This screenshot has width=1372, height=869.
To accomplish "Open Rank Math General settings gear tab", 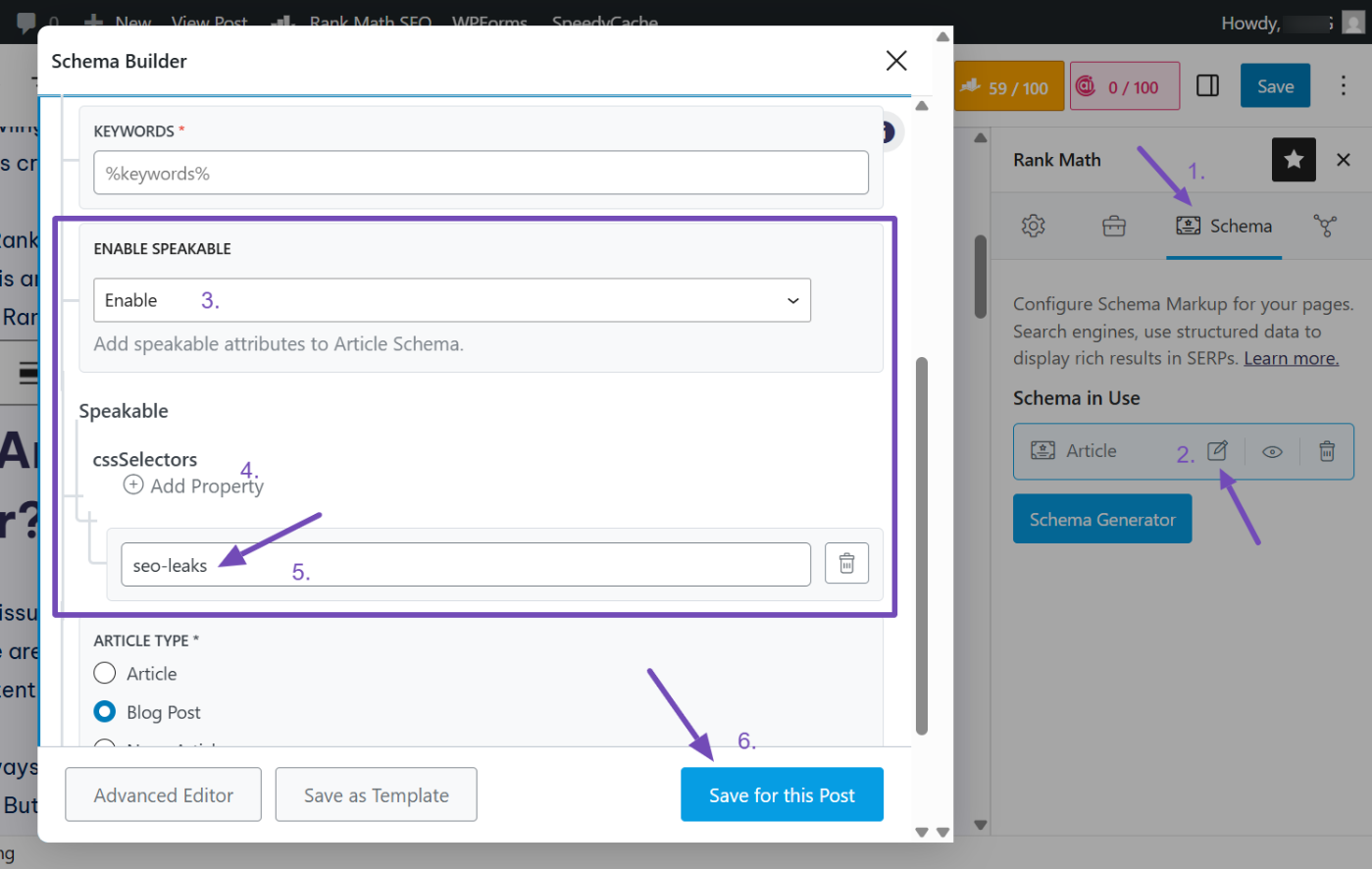I will click(1033, 226).
